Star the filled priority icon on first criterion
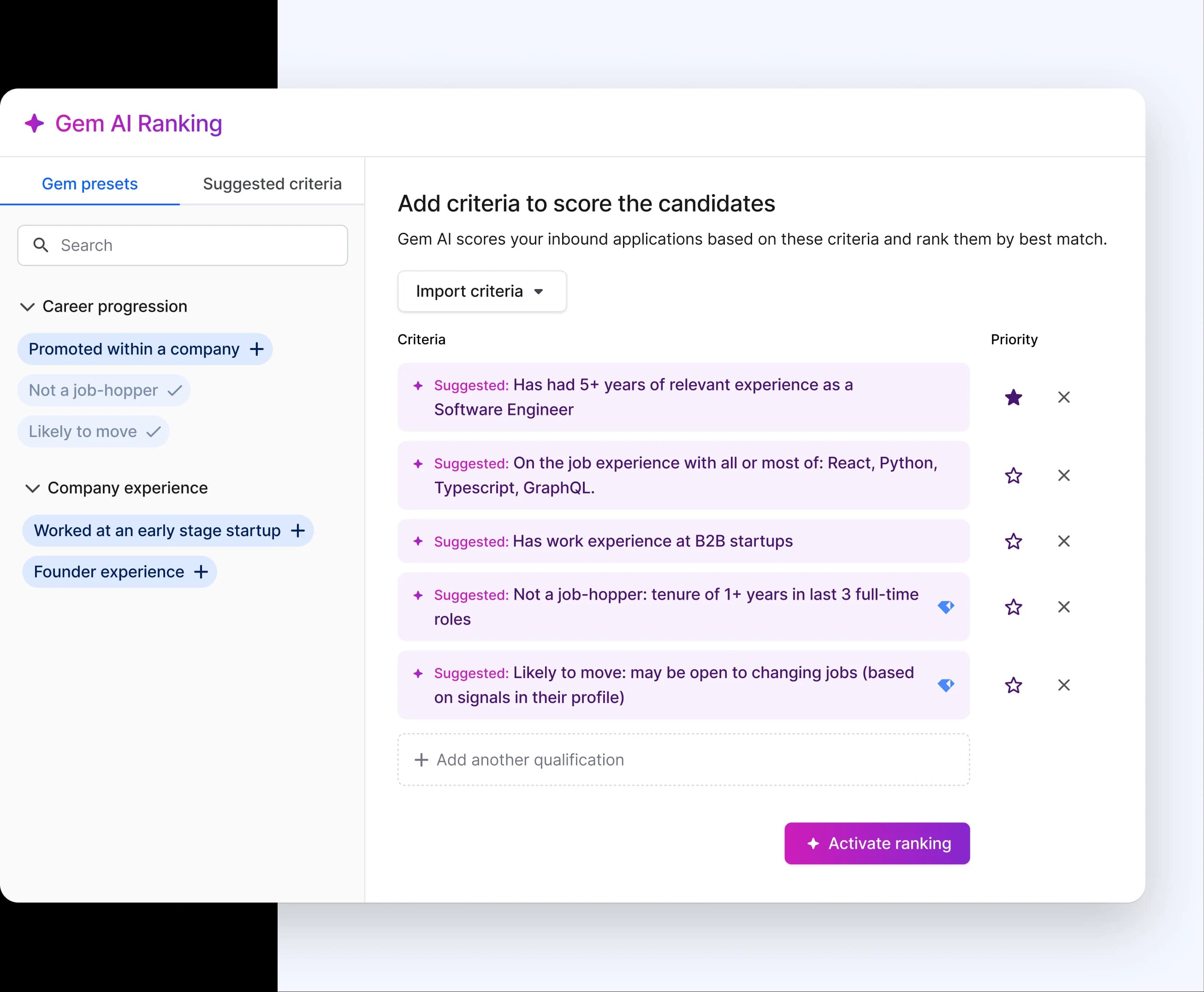 coord(1014,397)
